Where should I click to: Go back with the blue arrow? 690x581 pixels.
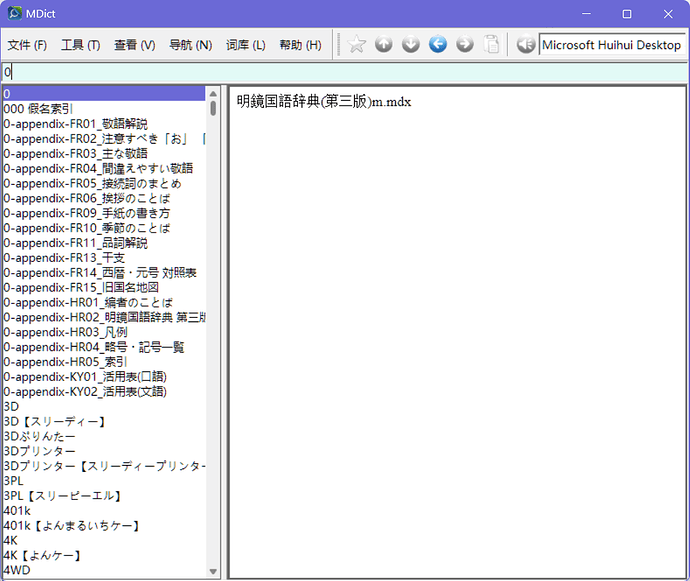tap(438, 44)
